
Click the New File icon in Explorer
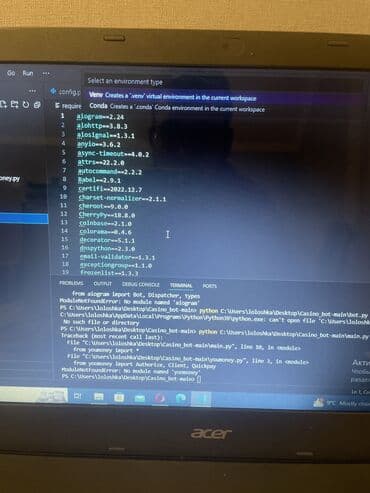(3, 105)
